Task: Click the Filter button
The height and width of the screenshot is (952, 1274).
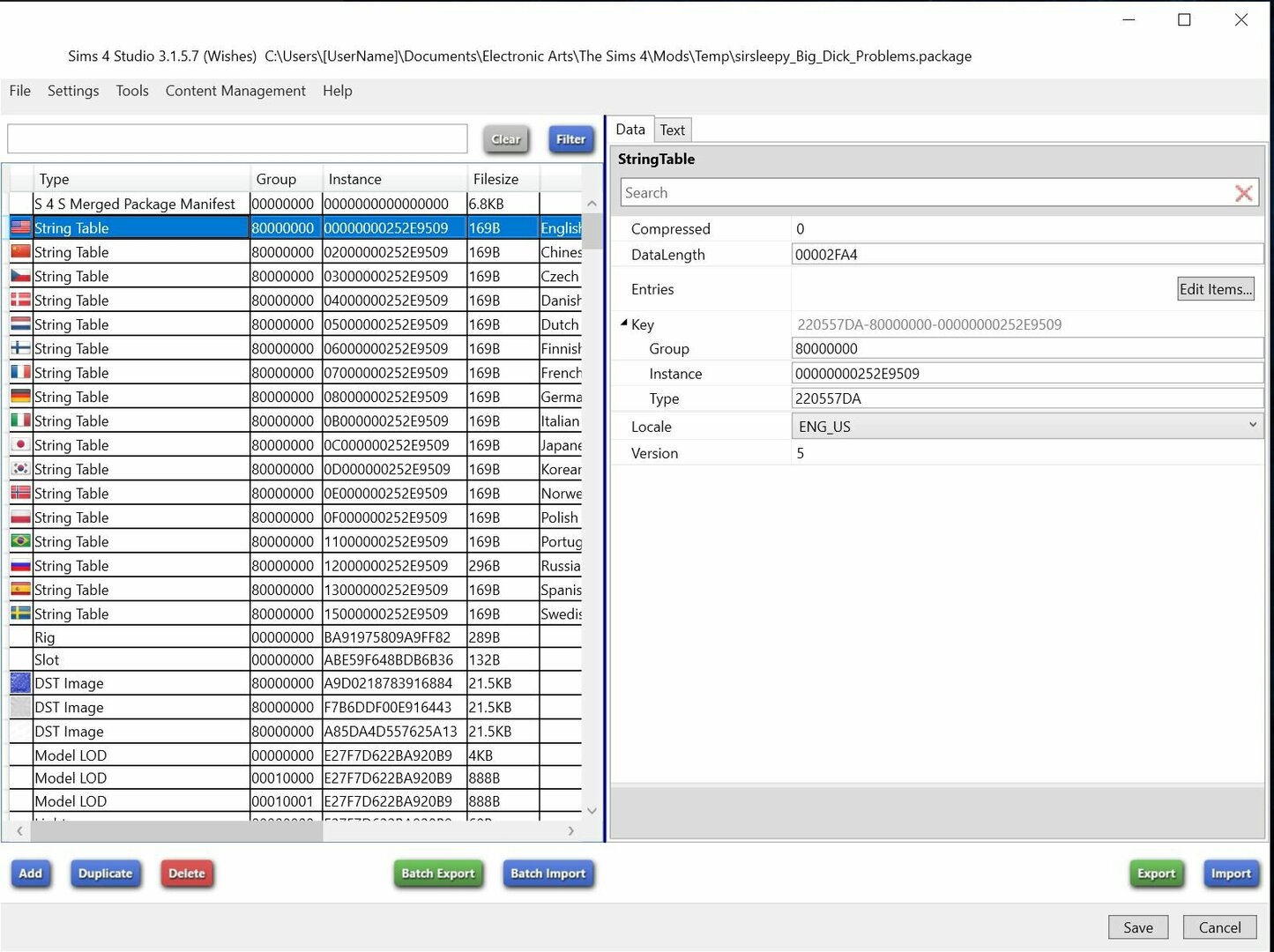Action: (570, 139)
